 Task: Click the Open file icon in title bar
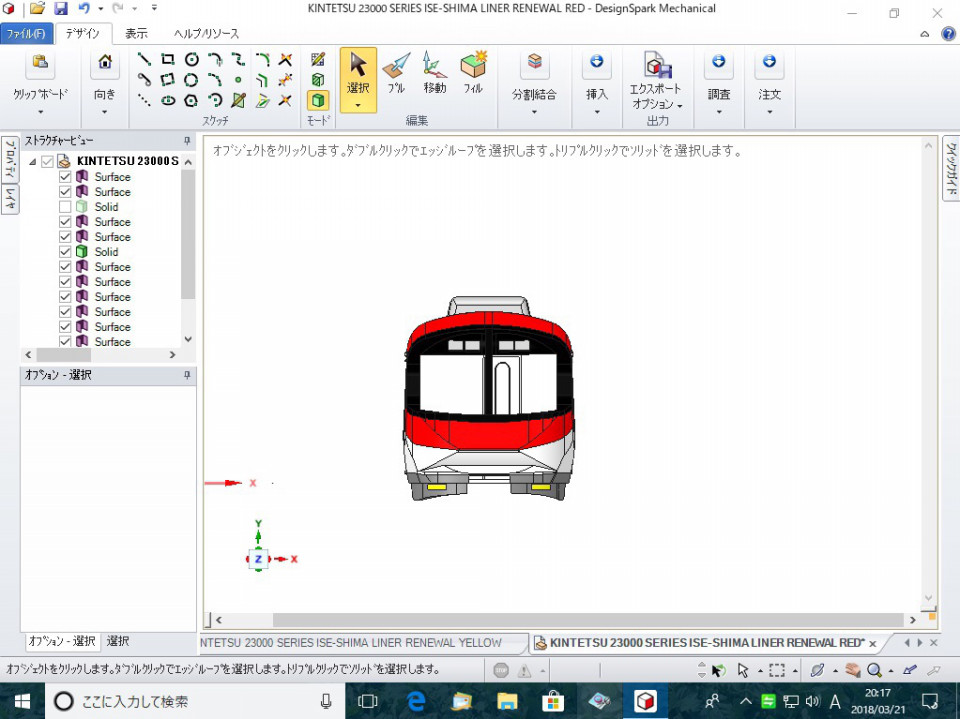click(x=37, y=9)
